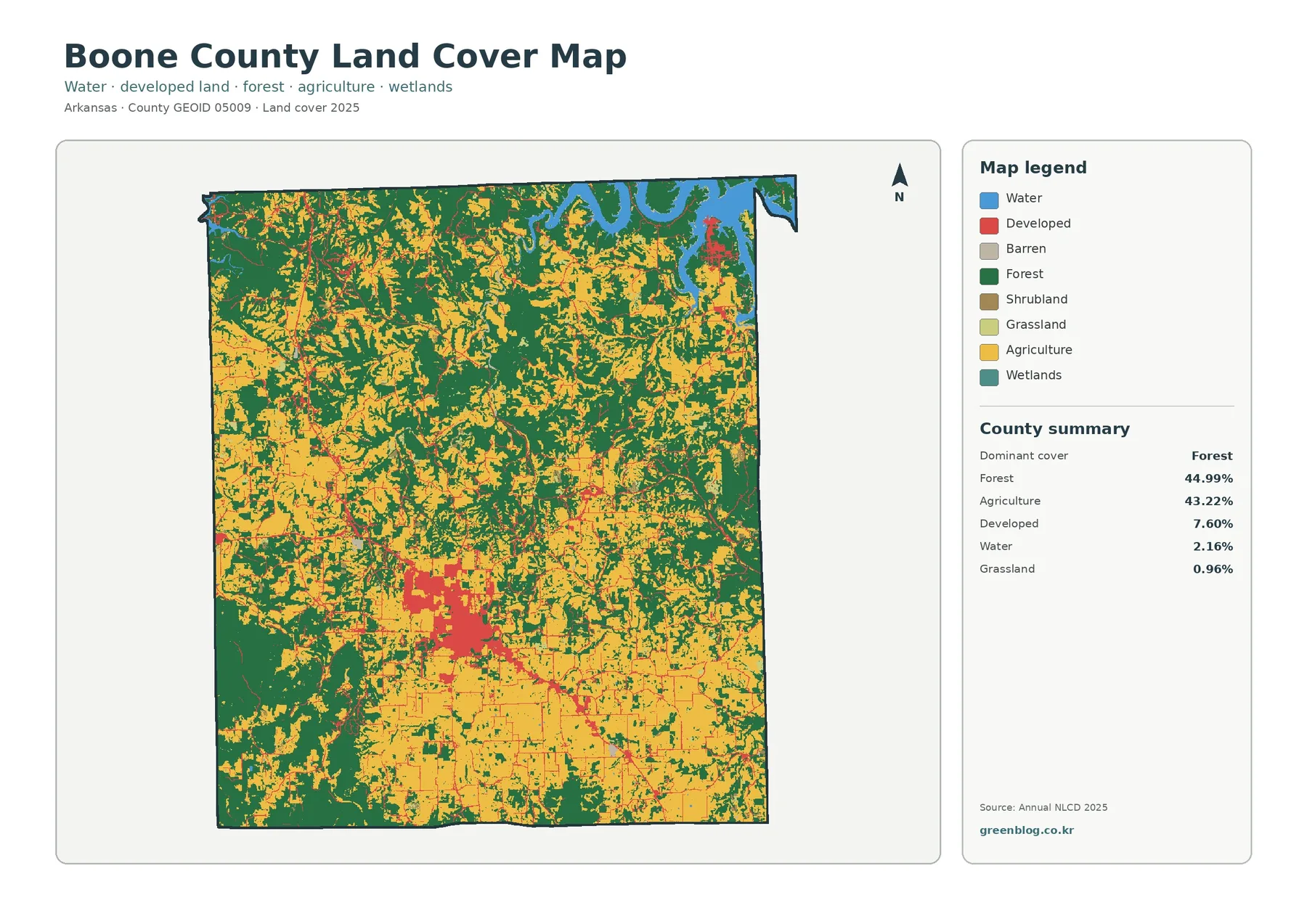This screenshot has width=1307, height=924.
Task: Click the 'Dominant cover' row label
Action: pos(1024,456)
